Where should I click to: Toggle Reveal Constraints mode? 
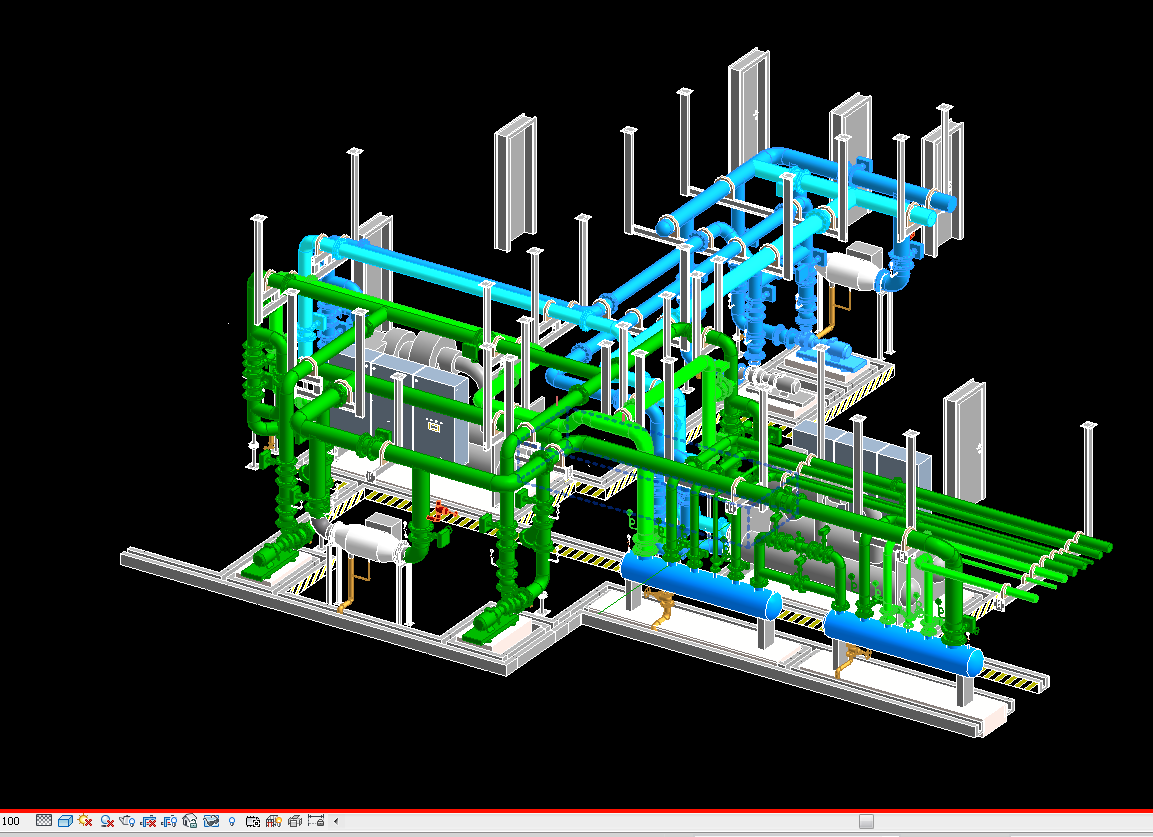(316, 821)
